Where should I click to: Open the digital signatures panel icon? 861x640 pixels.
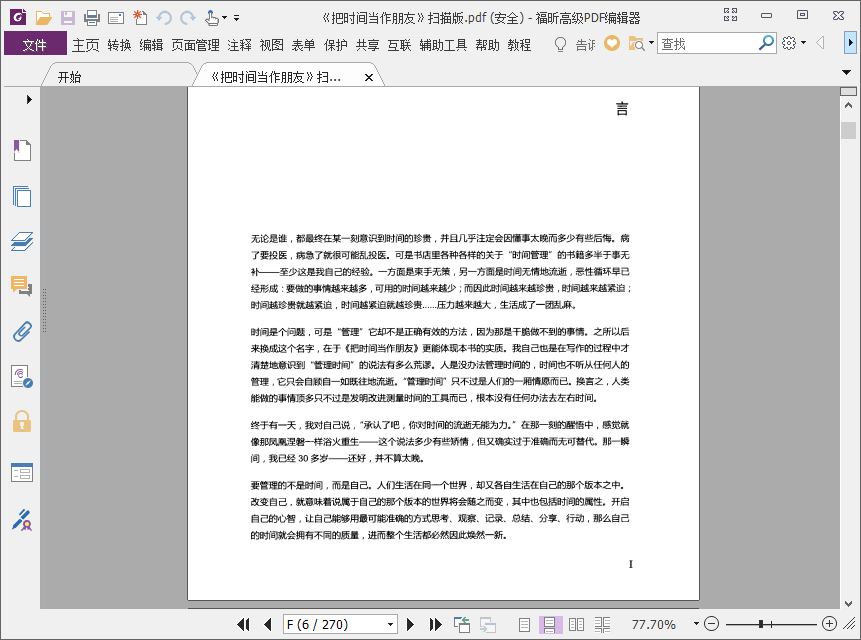click(x=22, y=377)
